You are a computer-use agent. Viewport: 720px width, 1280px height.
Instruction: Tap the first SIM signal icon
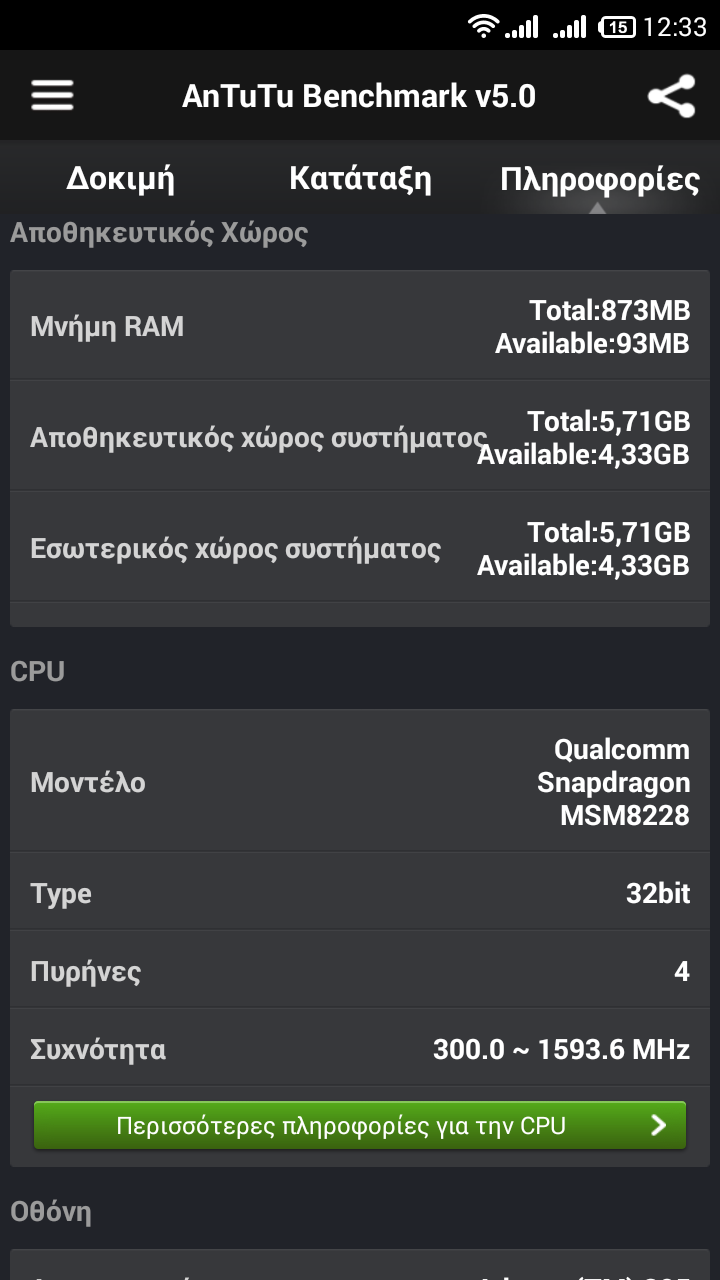(x=522, y=27)
